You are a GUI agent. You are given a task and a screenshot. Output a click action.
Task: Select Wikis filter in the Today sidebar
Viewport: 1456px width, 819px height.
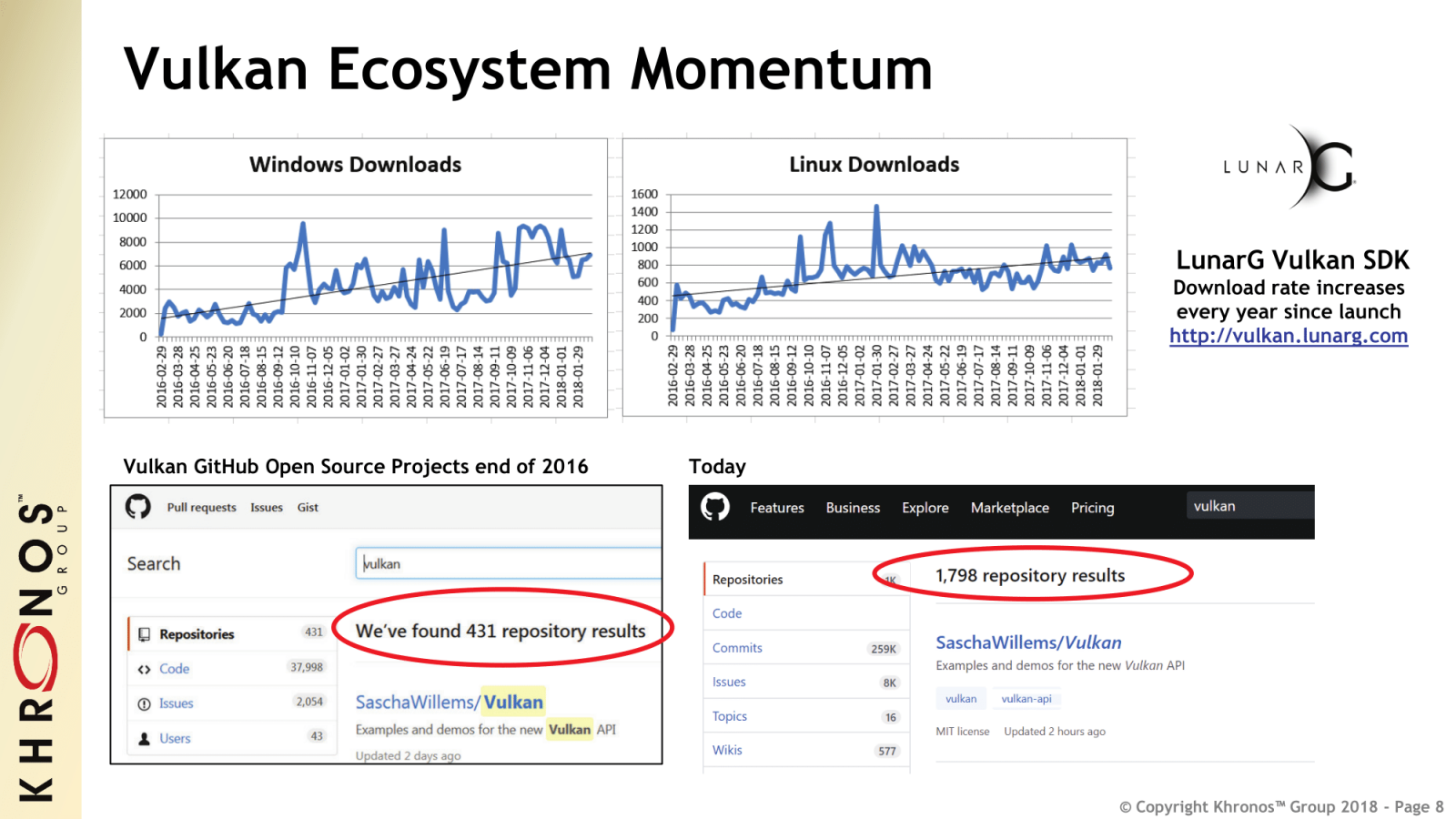pyautogui.click(x=806, y=750)
